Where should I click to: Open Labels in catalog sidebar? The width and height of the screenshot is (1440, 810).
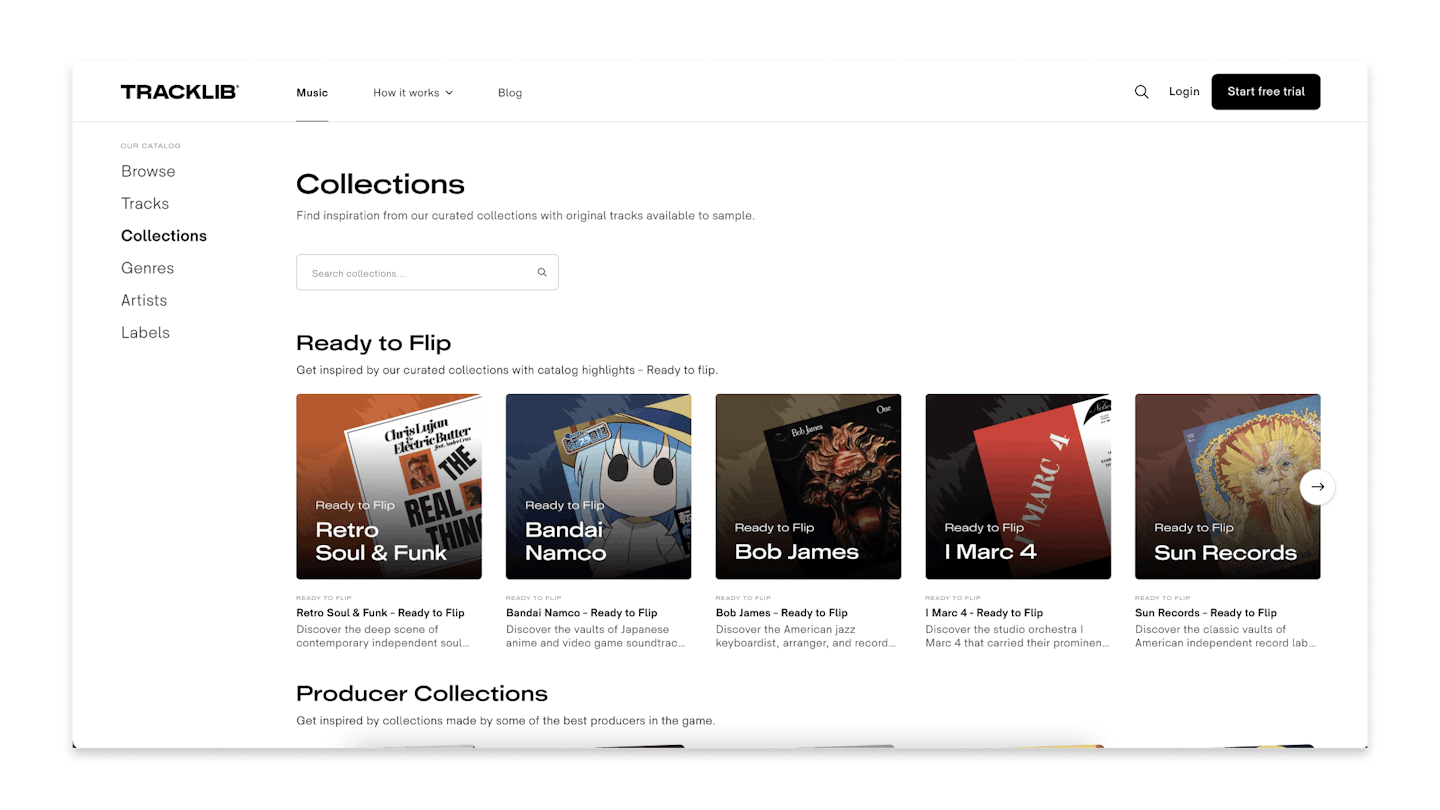[145, 332]
